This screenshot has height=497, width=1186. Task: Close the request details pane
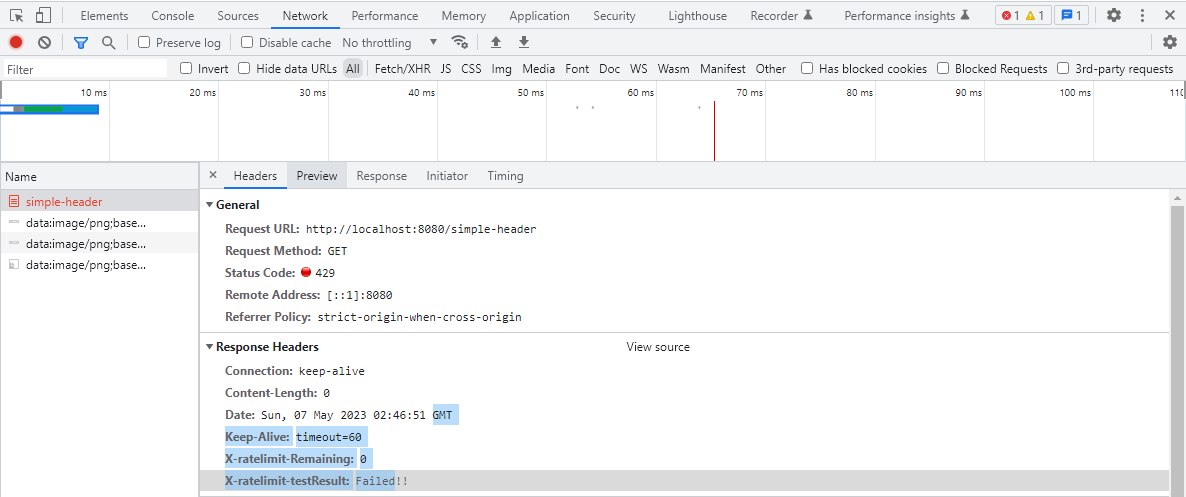point(213,175)
